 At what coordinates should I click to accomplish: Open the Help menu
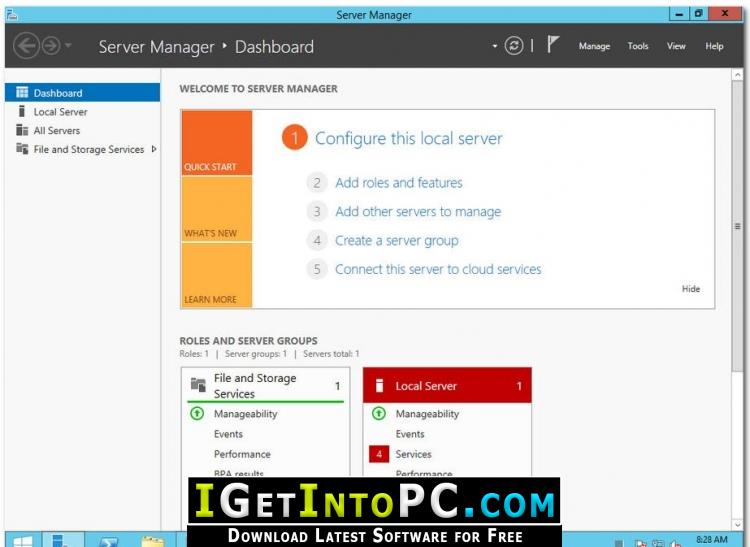click(x=714, y=46)
